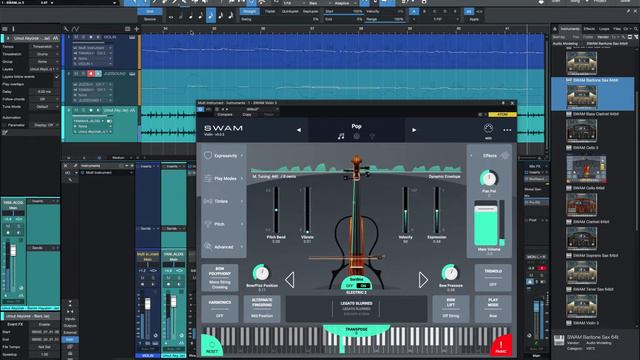Toggle the Harmonics OFF box
Viewport: 640px width, 360px height.
[220, 309]
